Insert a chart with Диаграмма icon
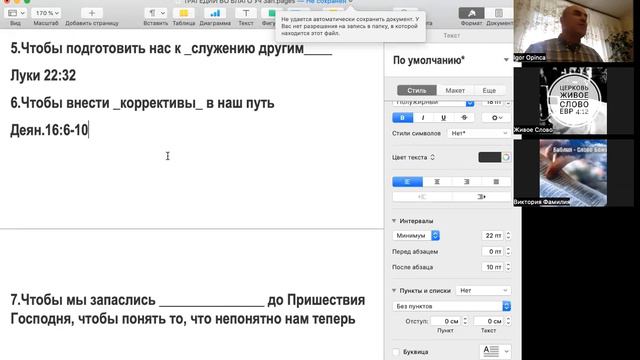This screenshot has width=640, height=360. pyautogui.click(x=215, y=13)
